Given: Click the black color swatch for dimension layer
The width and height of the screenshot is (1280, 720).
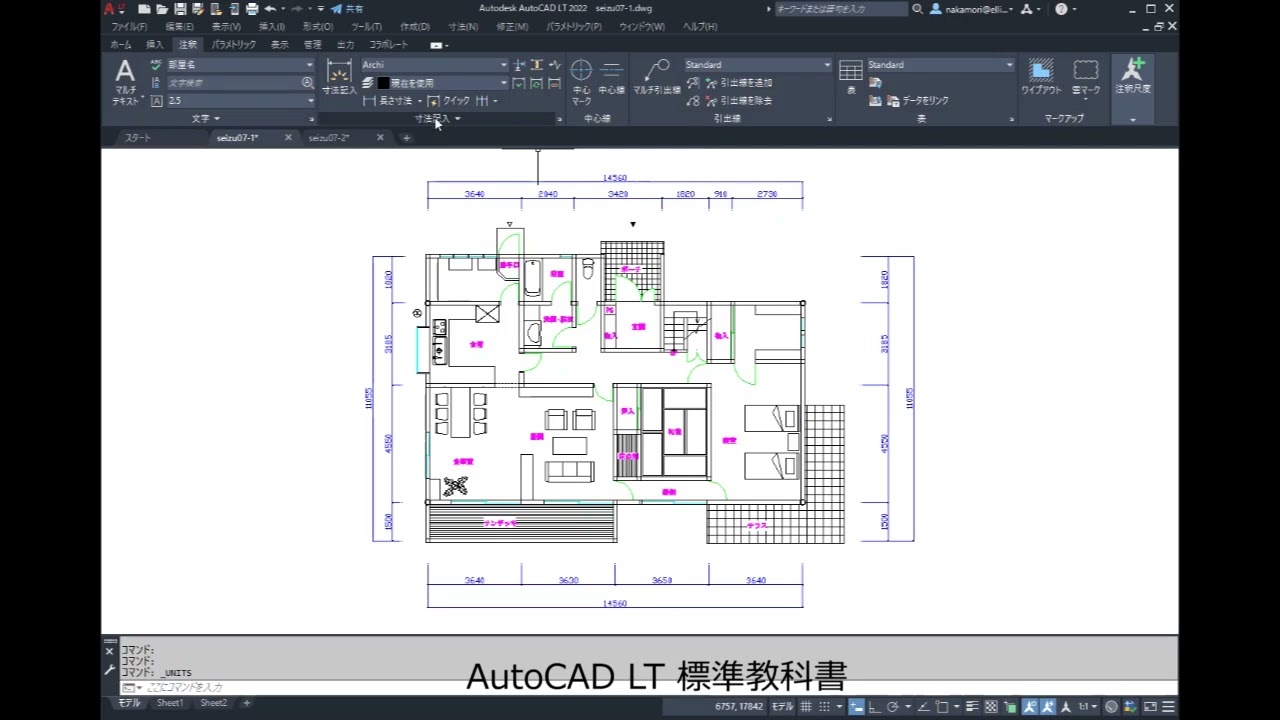Looking at the screenshot, I should [x=382, y=83].
